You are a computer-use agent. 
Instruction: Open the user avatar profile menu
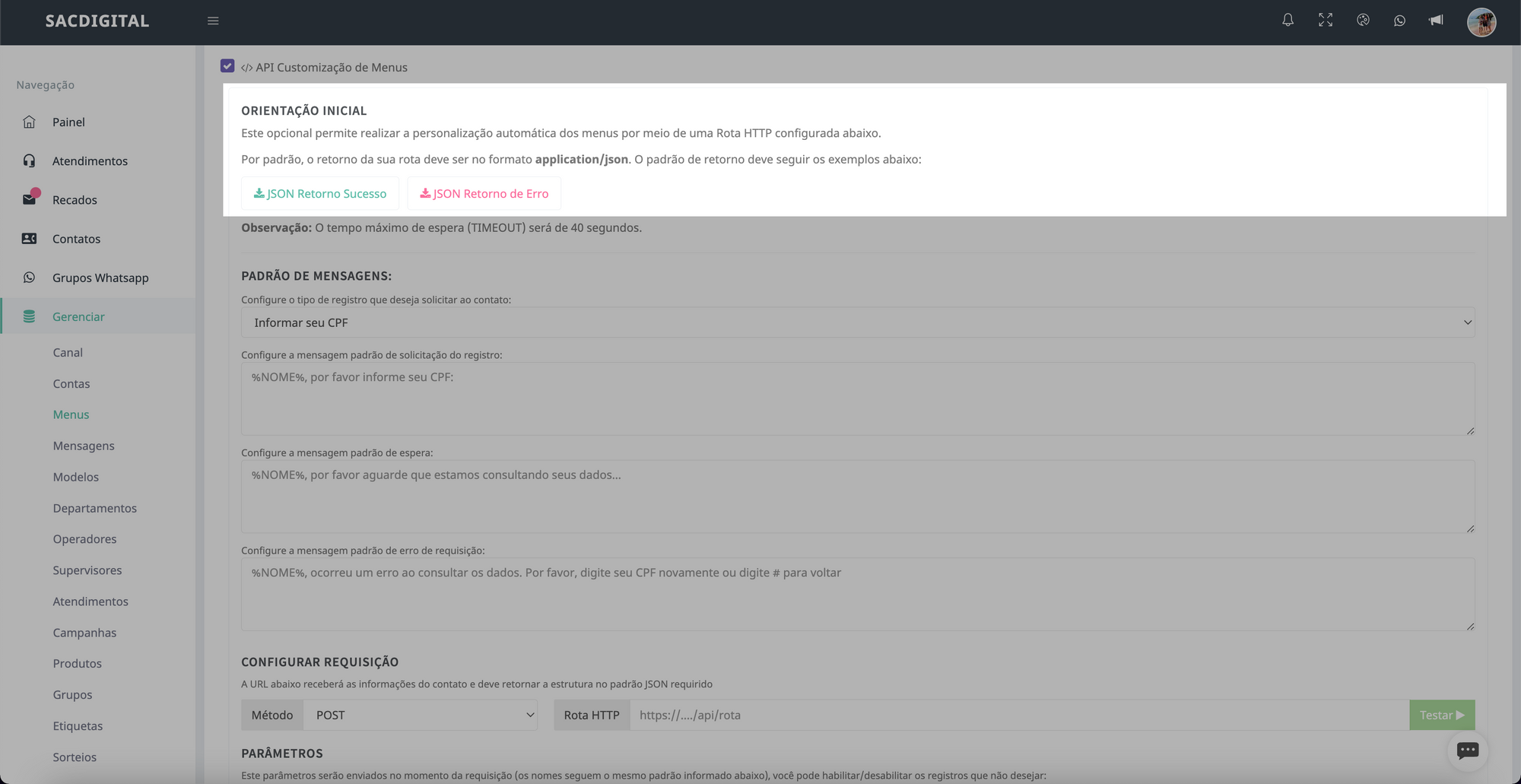click(x=1481, y=22)
